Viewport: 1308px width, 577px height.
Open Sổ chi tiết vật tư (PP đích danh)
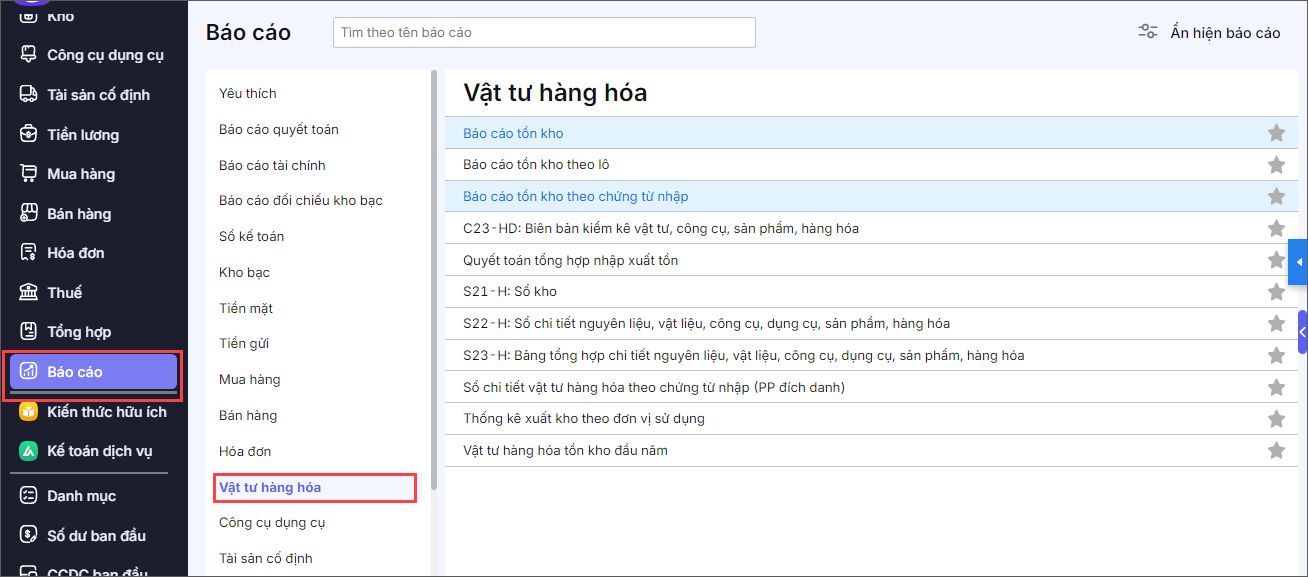(654, 387)
